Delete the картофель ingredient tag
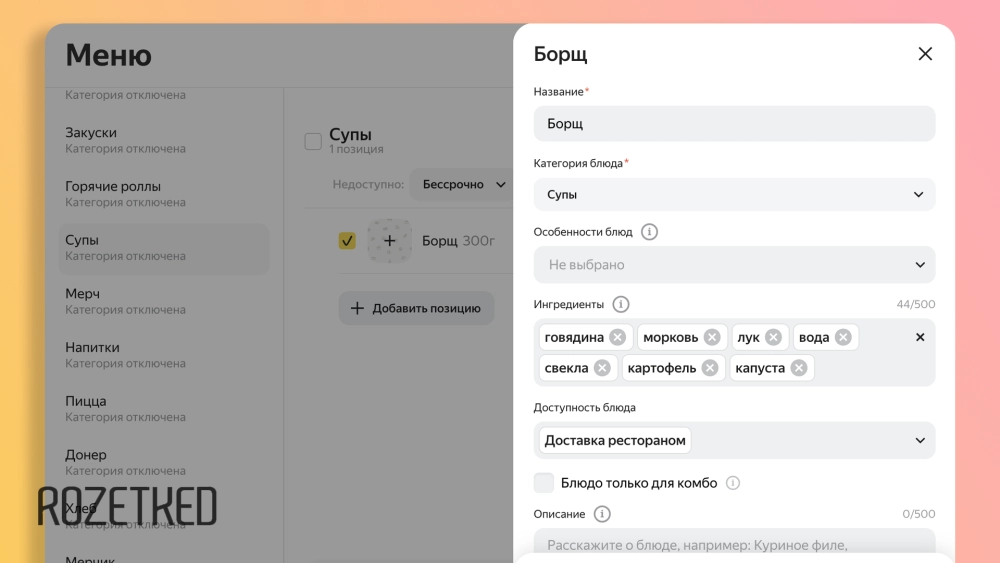 pyautogui.click(x=710, y=368)
